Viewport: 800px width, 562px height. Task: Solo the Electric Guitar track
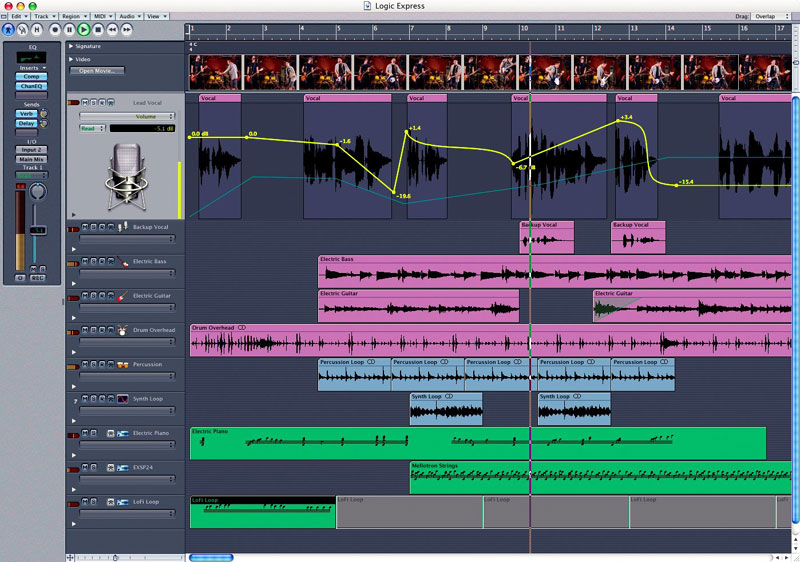point(93,295)
